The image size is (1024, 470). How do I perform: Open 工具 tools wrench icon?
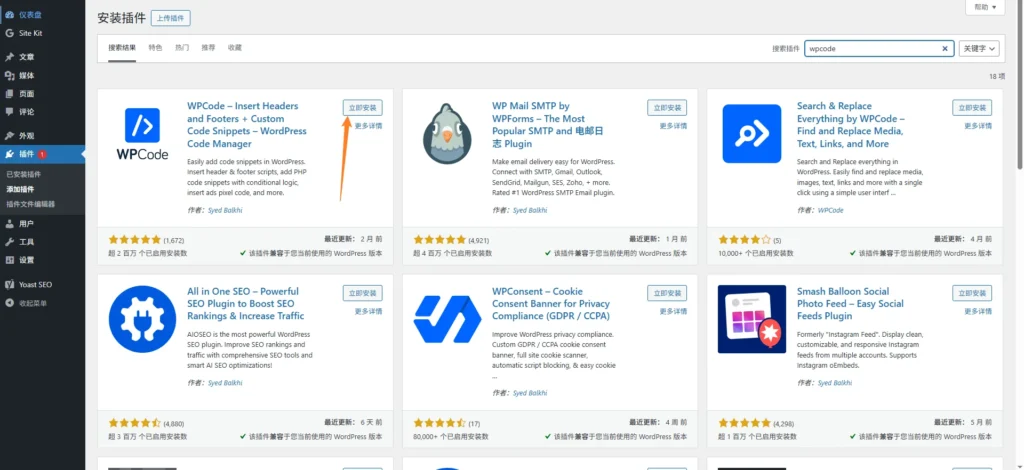(x=9, y=242)
